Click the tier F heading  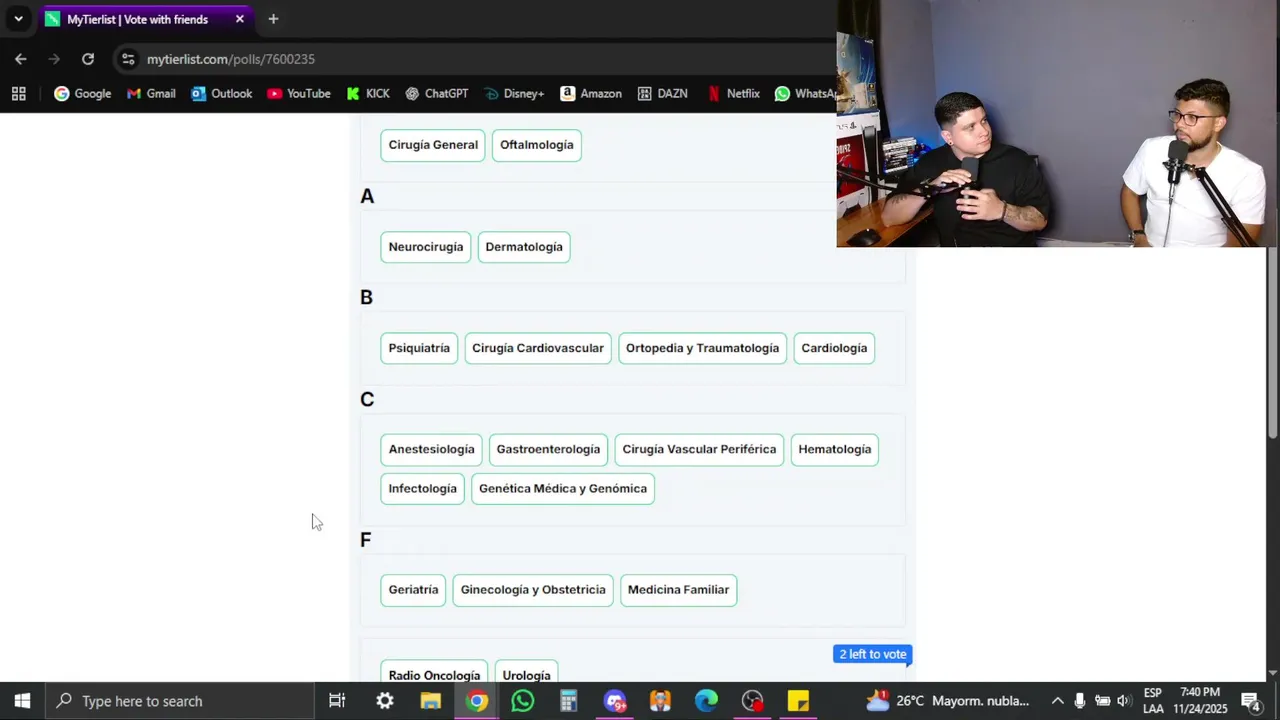click(x=365, y=540)
